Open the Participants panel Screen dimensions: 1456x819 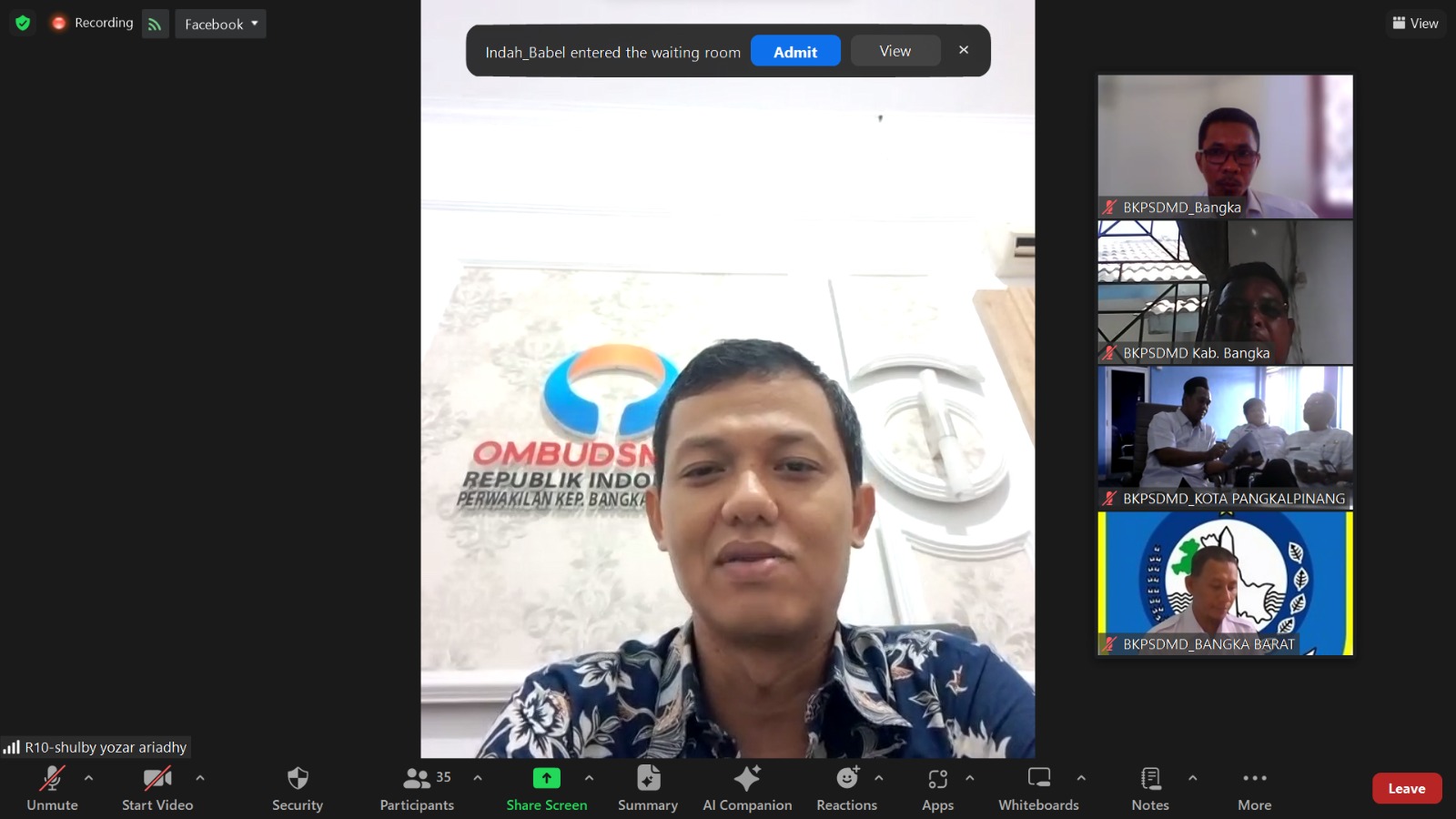pyautogui.click(x=417, y=779)
